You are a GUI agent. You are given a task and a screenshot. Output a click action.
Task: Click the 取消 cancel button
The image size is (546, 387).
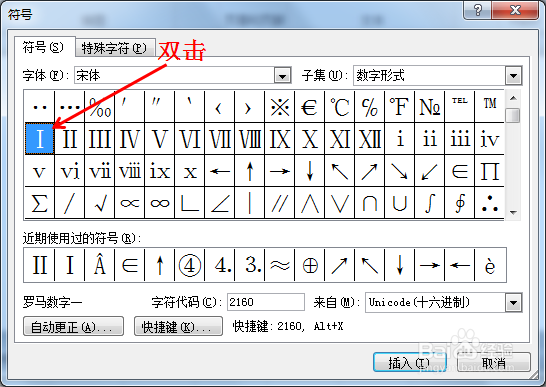coord(494,363)
